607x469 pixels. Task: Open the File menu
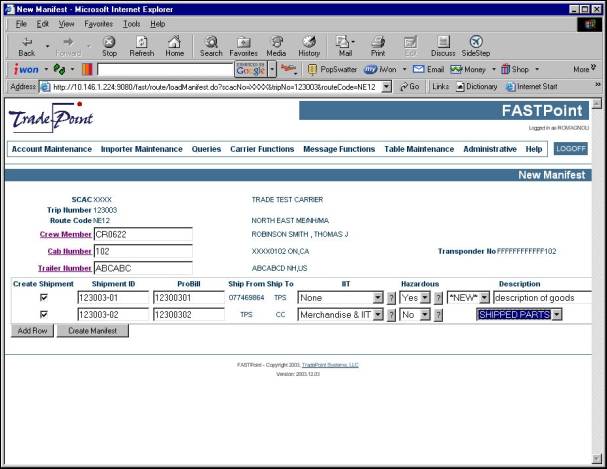point(21,24)
